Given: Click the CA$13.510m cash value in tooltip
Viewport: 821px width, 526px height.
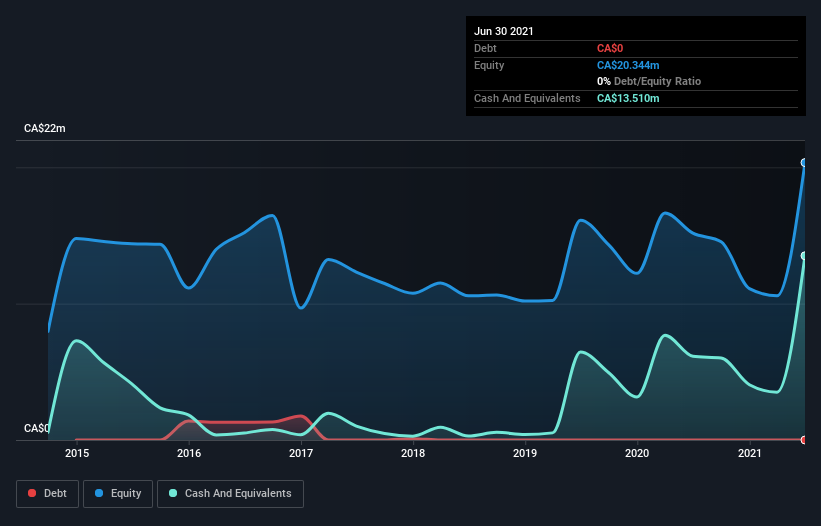Looking at the screenshot, I should [628, 98].
